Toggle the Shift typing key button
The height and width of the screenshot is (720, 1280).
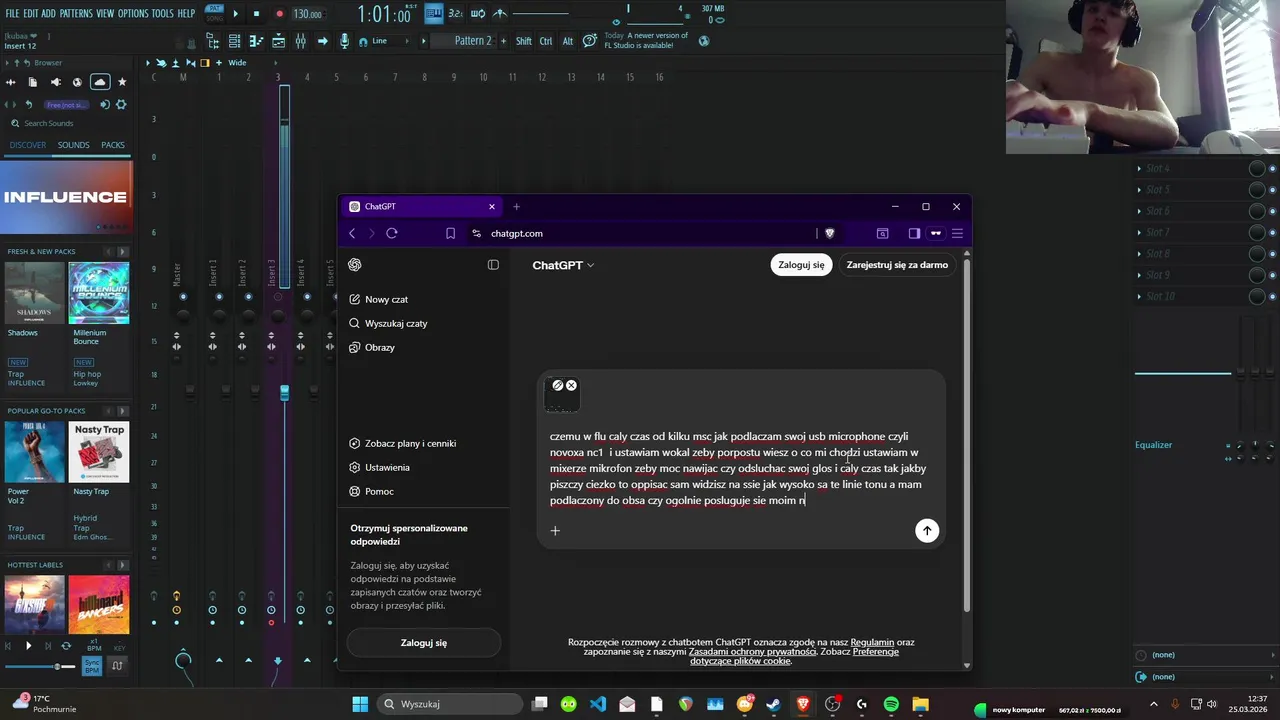pos(524,41)
